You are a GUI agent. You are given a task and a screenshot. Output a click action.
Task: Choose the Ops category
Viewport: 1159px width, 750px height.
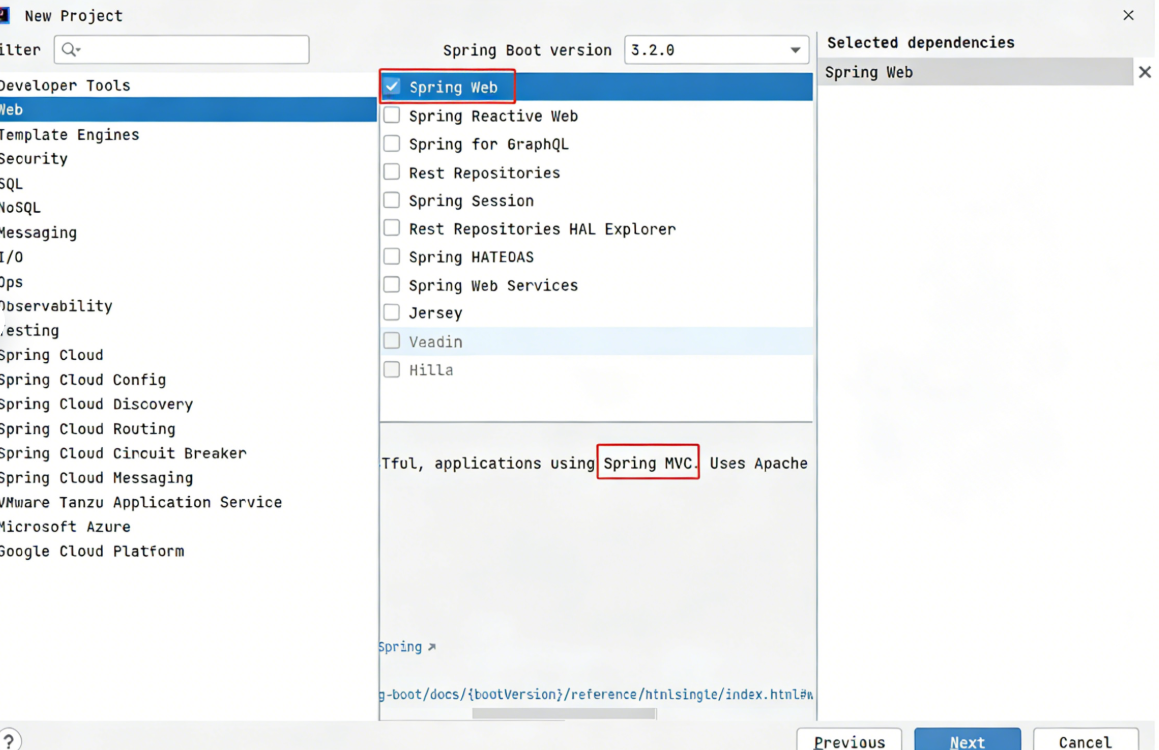point(188,282)
